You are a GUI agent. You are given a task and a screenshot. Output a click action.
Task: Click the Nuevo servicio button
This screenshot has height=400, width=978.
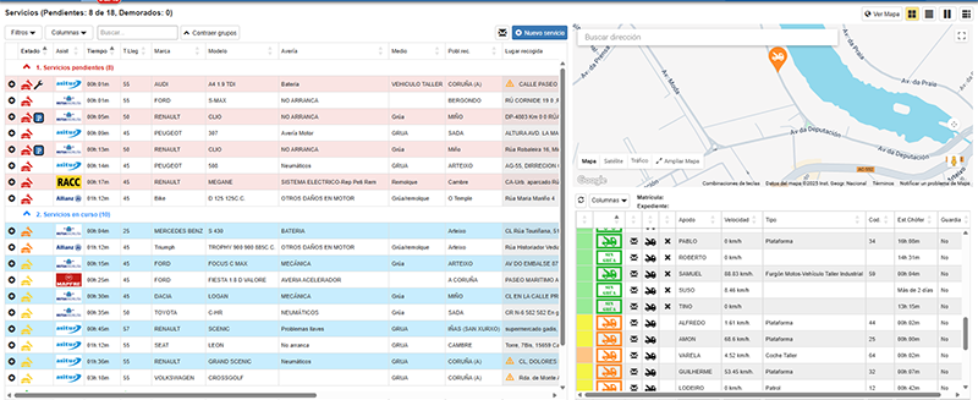[539, 33]
